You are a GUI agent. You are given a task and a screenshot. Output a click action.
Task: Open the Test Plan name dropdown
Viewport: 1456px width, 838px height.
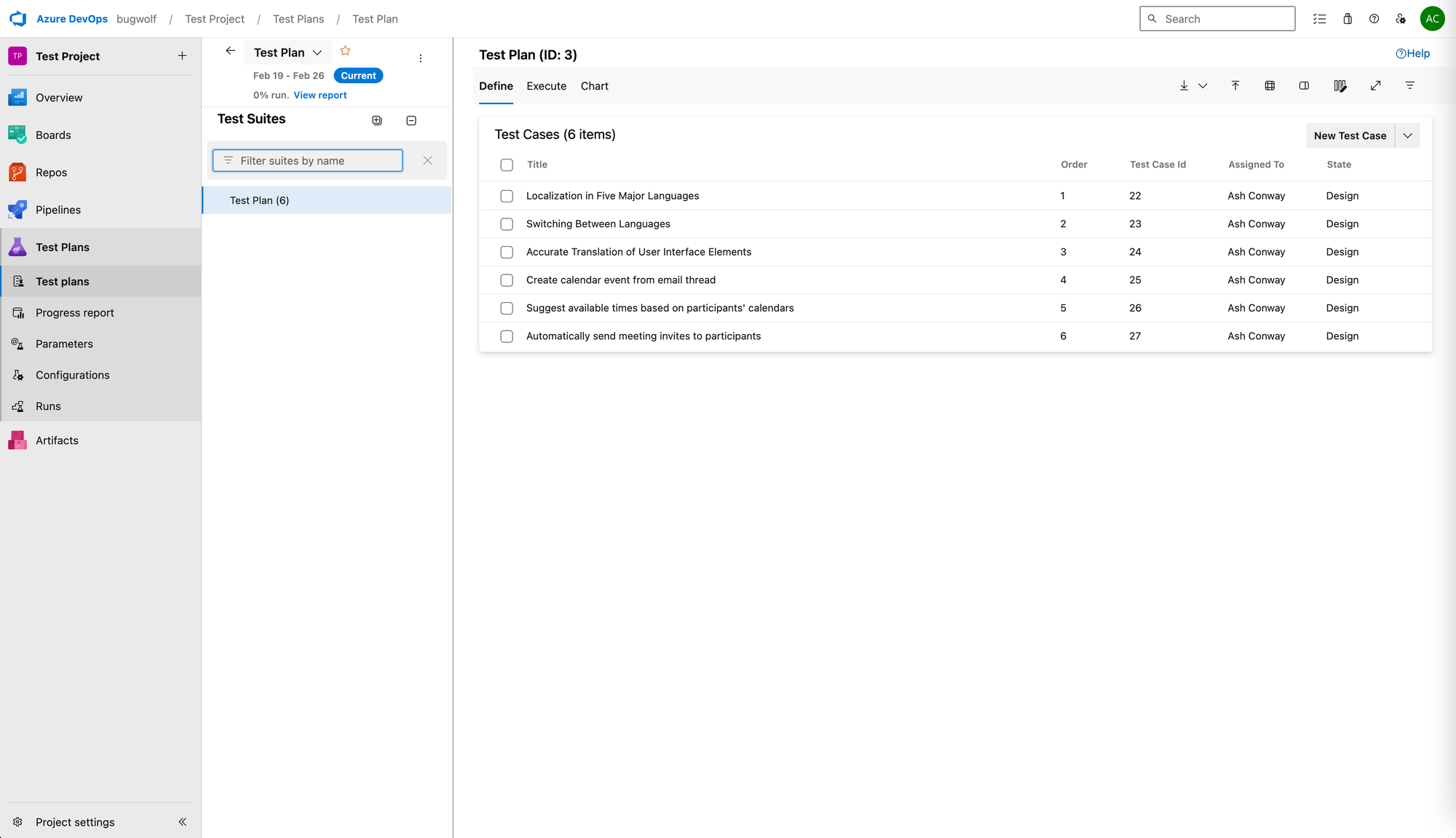pyautogui.click(x=317, y=52)
